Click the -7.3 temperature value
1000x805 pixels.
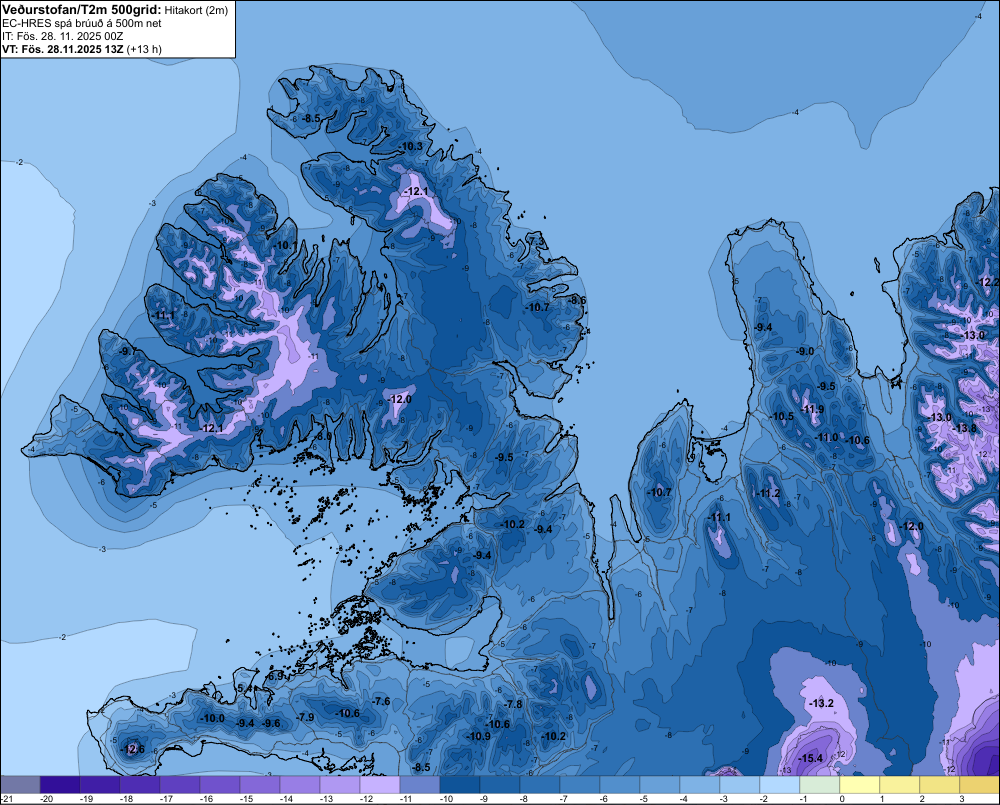(537, 242)
